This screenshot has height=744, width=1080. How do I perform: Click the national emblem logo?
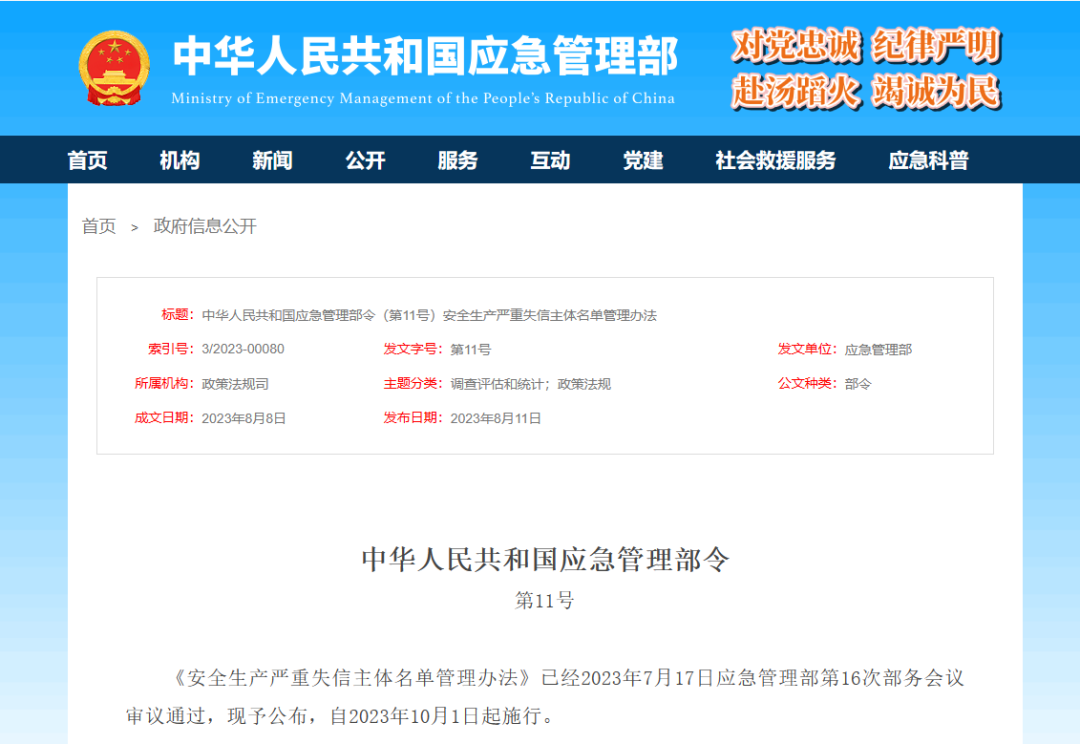click(114, 68)
